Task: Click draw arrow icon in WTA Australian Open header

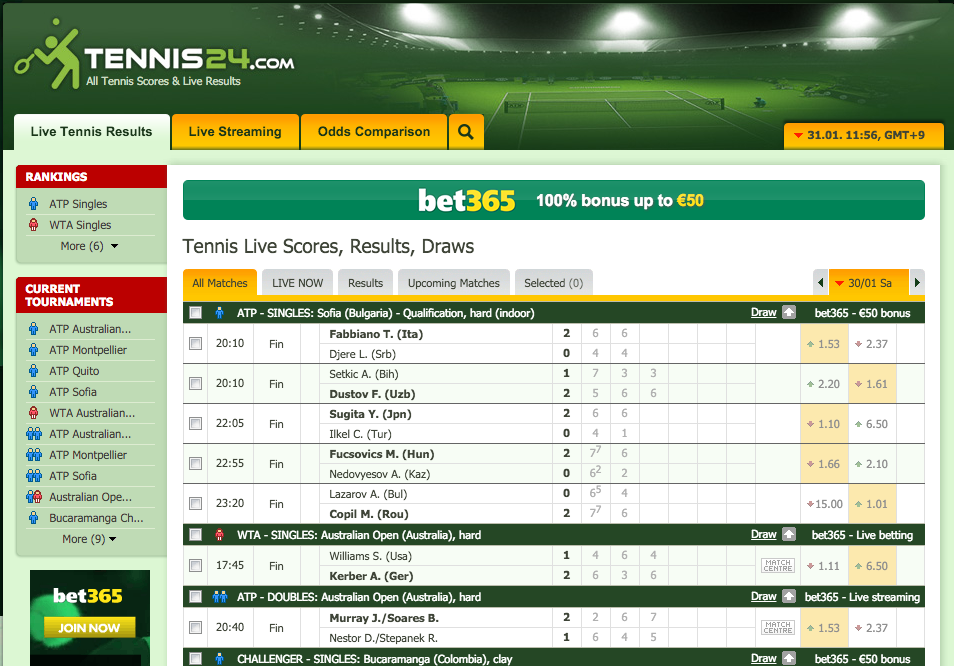Action: 789,534
